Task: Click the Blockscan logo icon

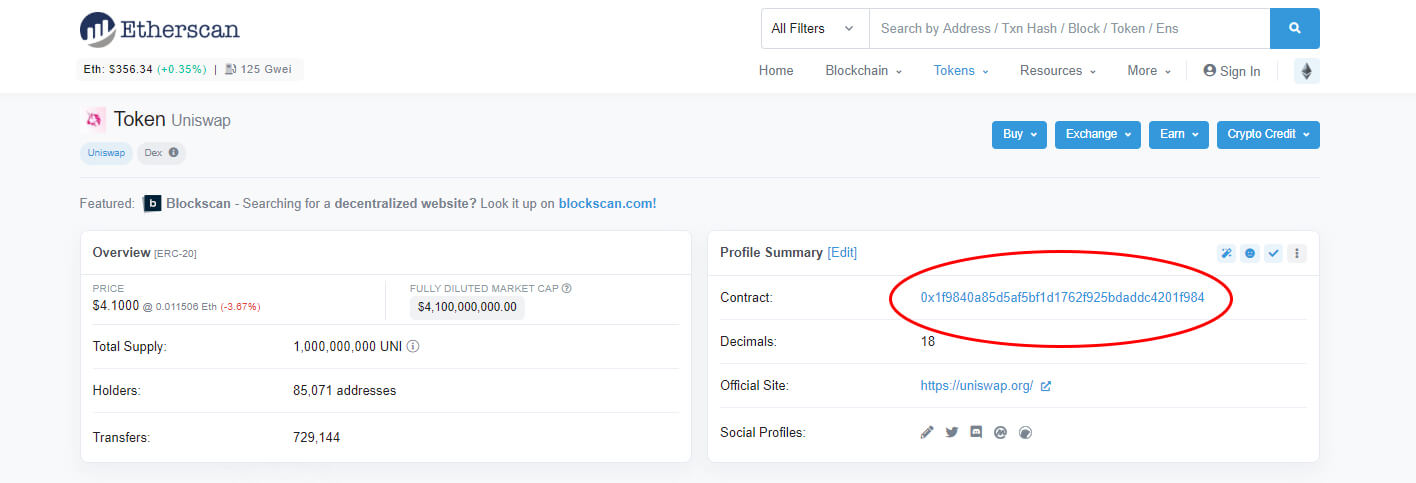Action: point(152,203)
